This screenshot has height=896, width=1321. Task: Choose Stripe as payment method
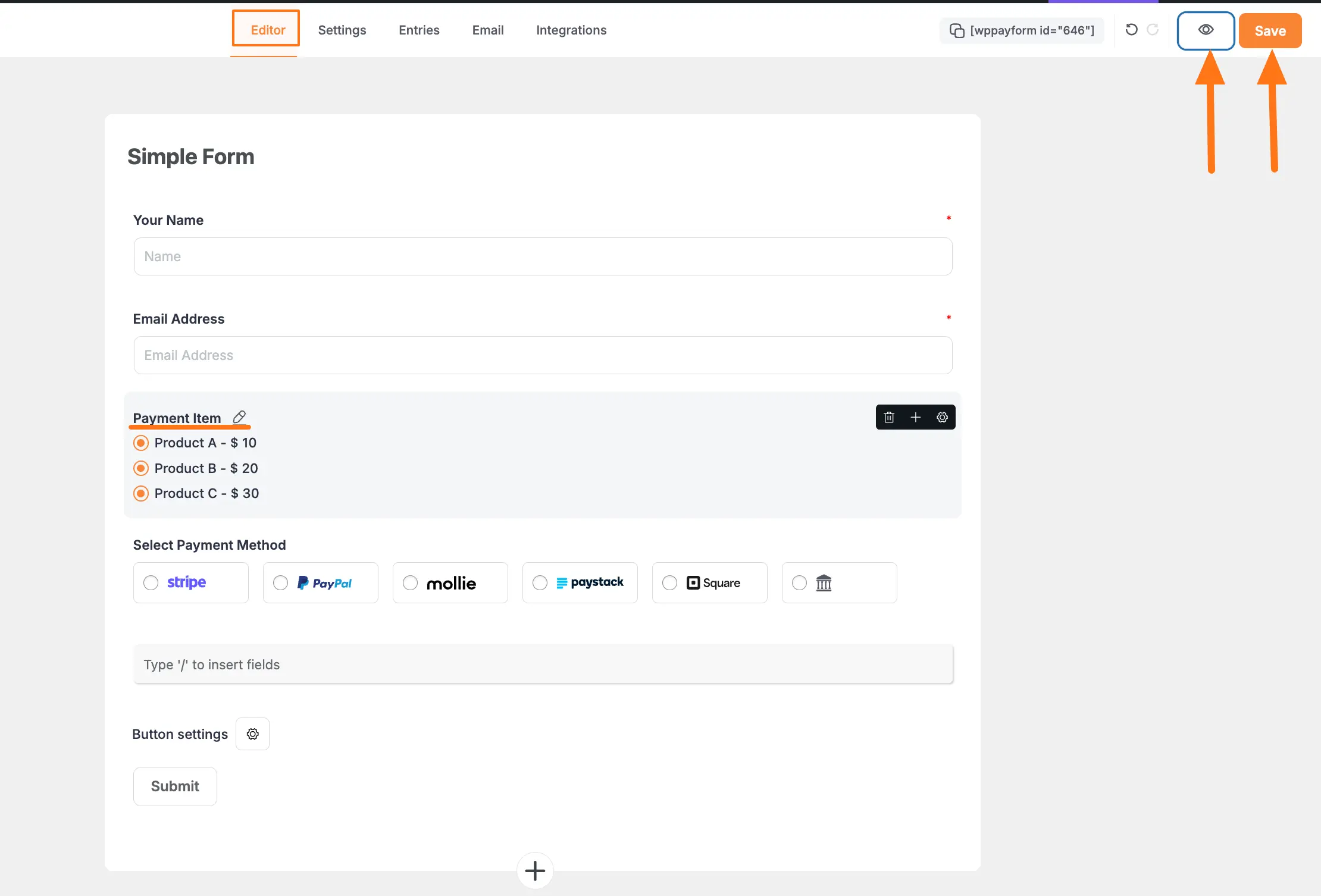tap(151, 582)
